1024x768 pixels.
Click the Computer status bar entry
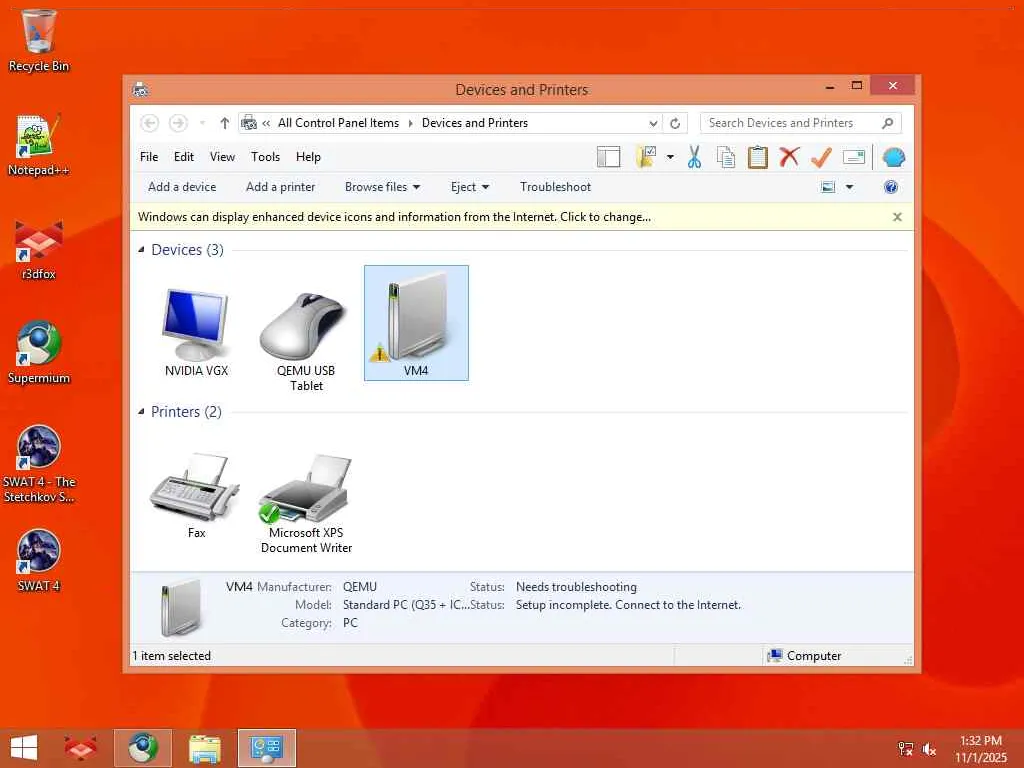click(805, 656)
